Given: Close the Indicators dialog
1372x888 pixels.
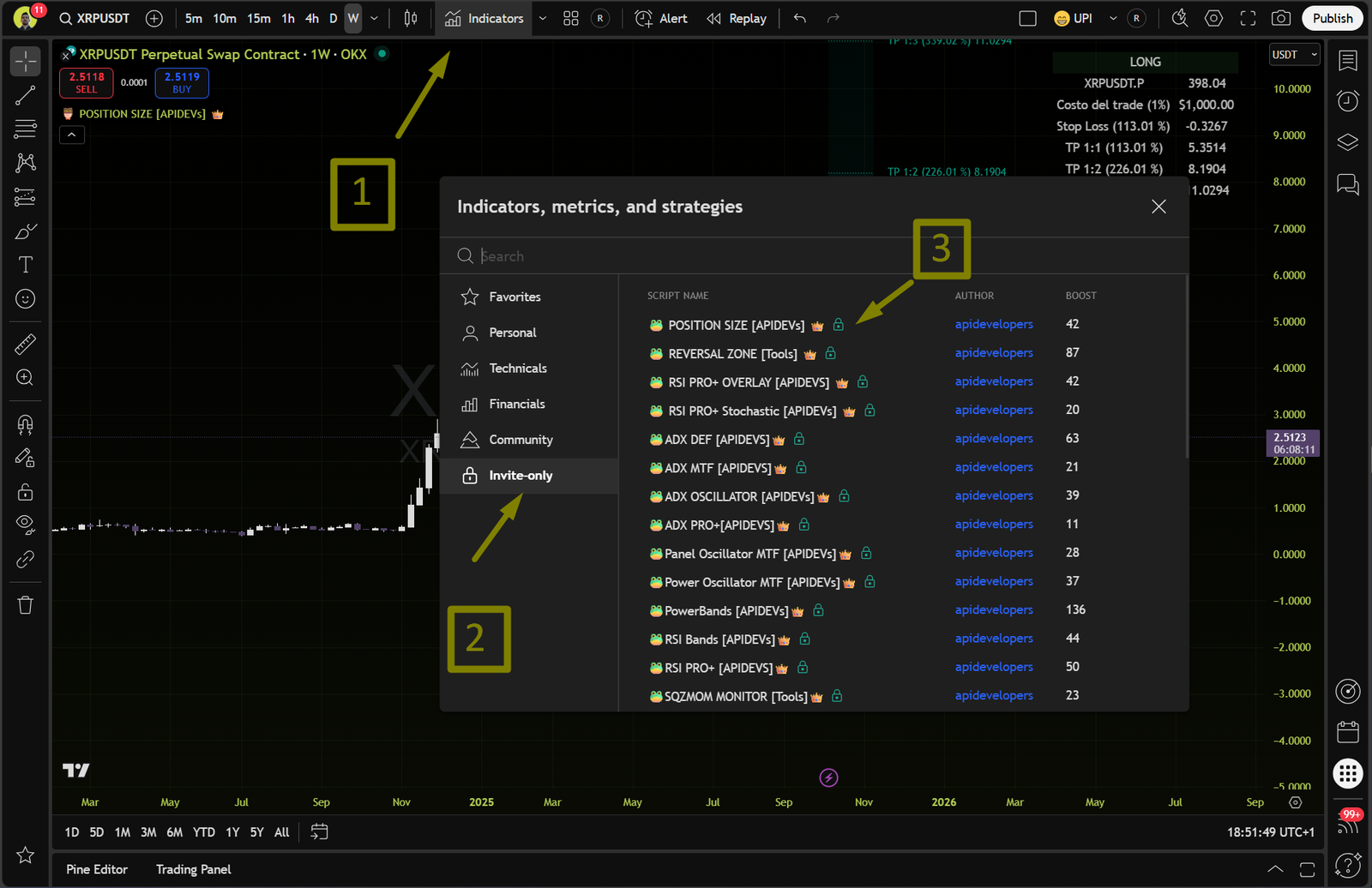Looking at the screenshot, I should pos(1158,207).
